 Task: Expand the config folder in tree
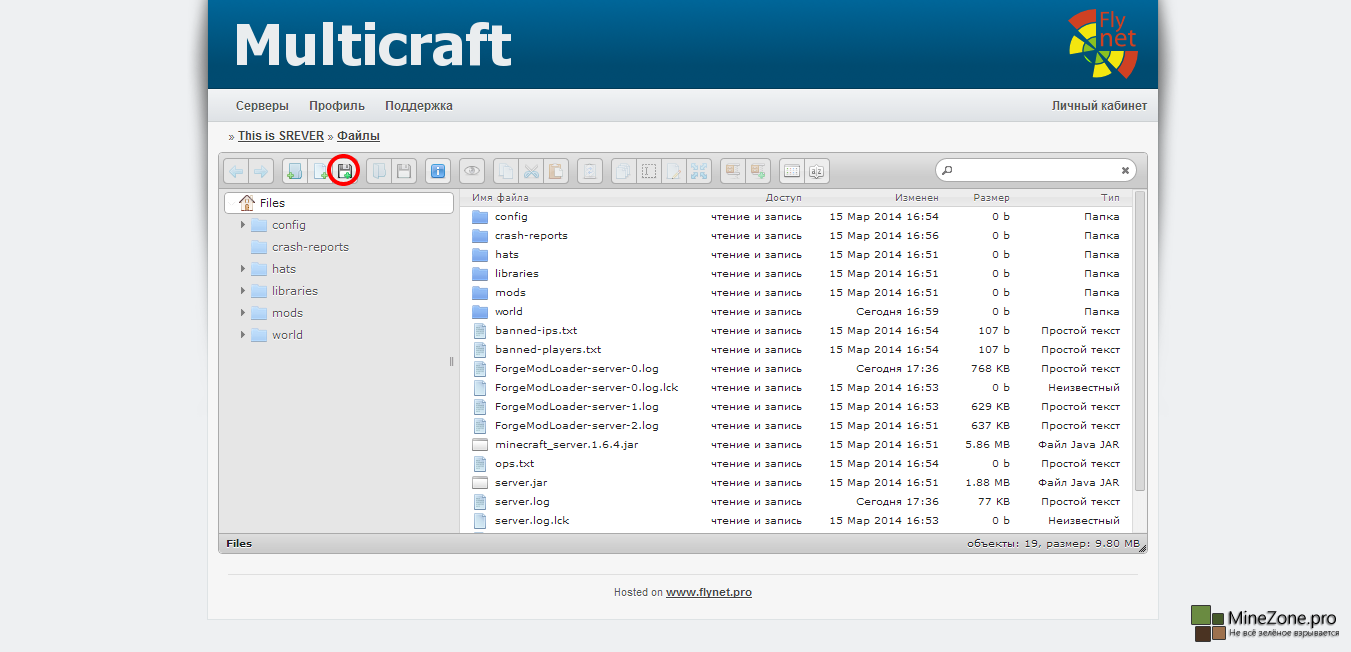243,225
